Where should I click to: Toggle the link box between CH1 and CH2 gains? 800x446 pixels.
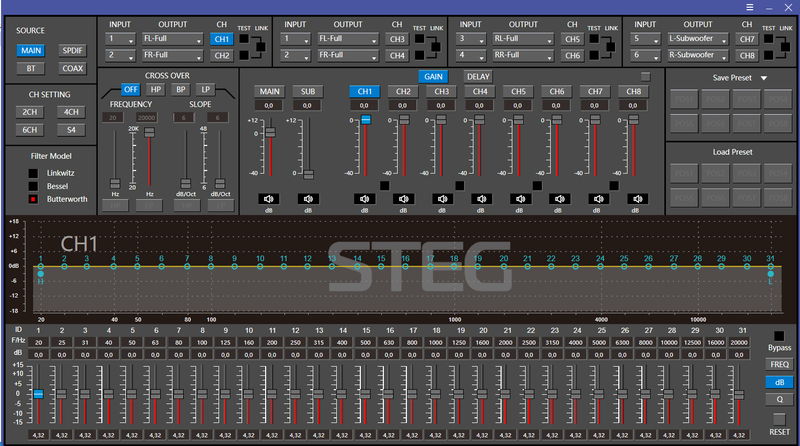pyautogui.click(x=385, y=186)
